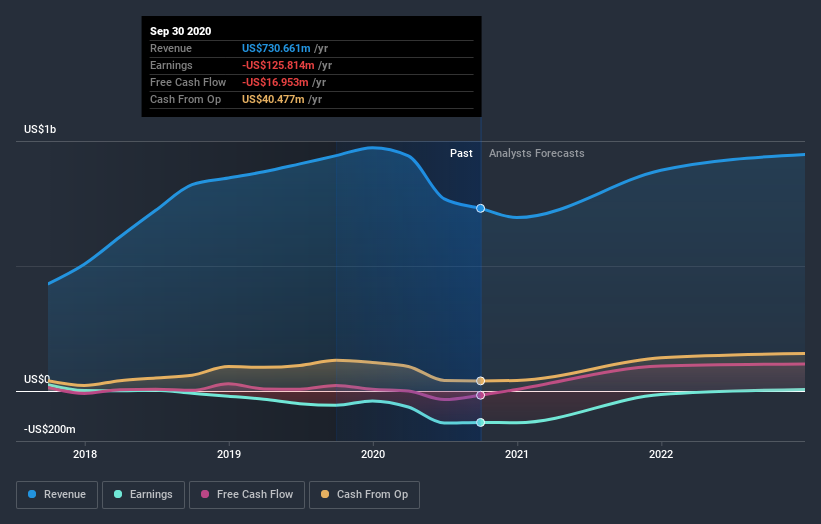This screenshot has height=524, width=821.
Task: Click the 2022 x-axis label
Action: click(661, 454)
